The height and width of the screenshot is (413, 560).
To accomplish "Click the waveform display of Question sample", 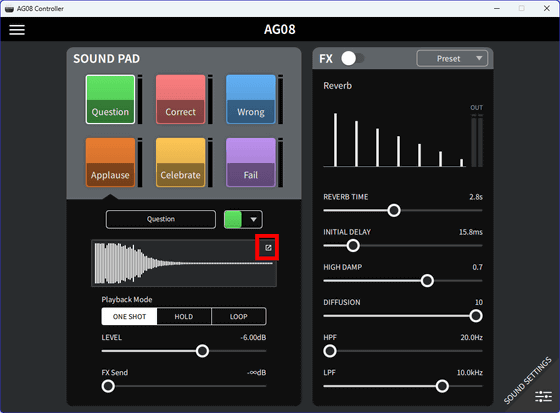I will tap(184, 263).
